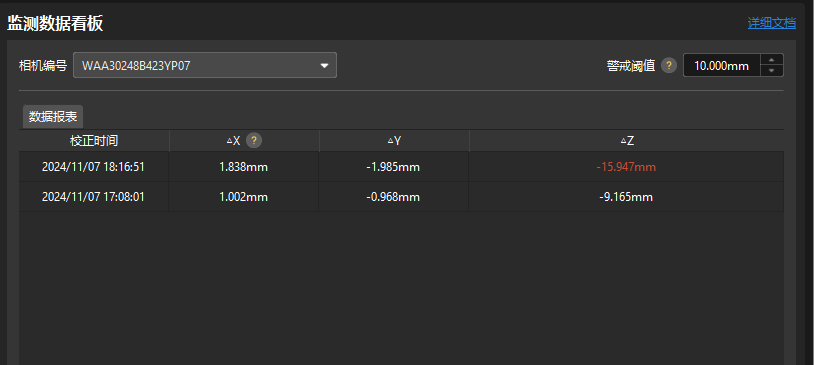Click help icon beside △X header
This screenshot has height=365, width=814.
click(253, 141)
